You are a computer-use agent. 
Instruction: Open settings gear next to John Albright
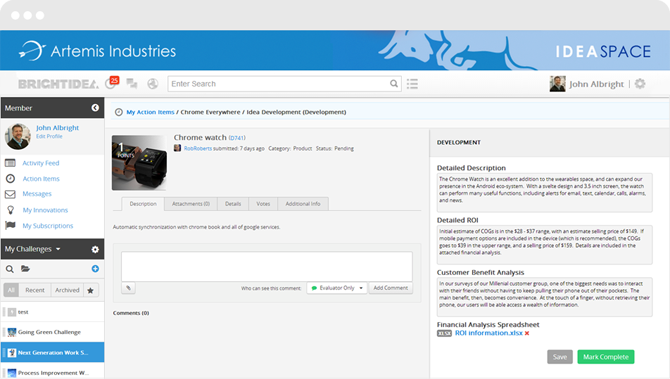(640, 84)
